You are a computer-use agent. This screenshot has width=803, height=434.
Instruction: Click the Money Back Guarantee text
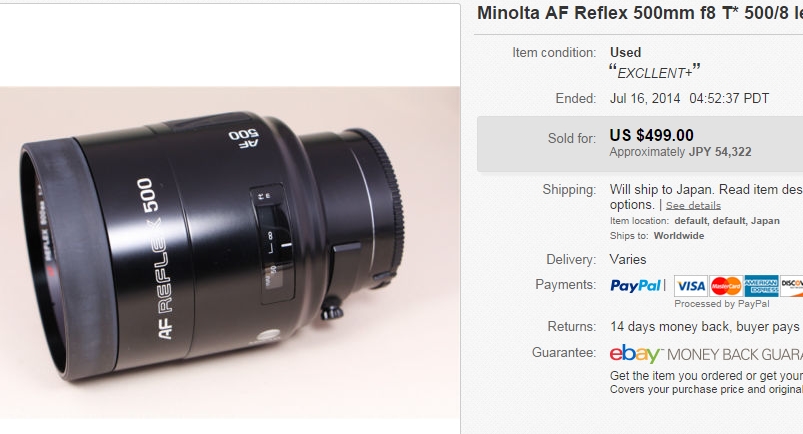pos(735,355)
